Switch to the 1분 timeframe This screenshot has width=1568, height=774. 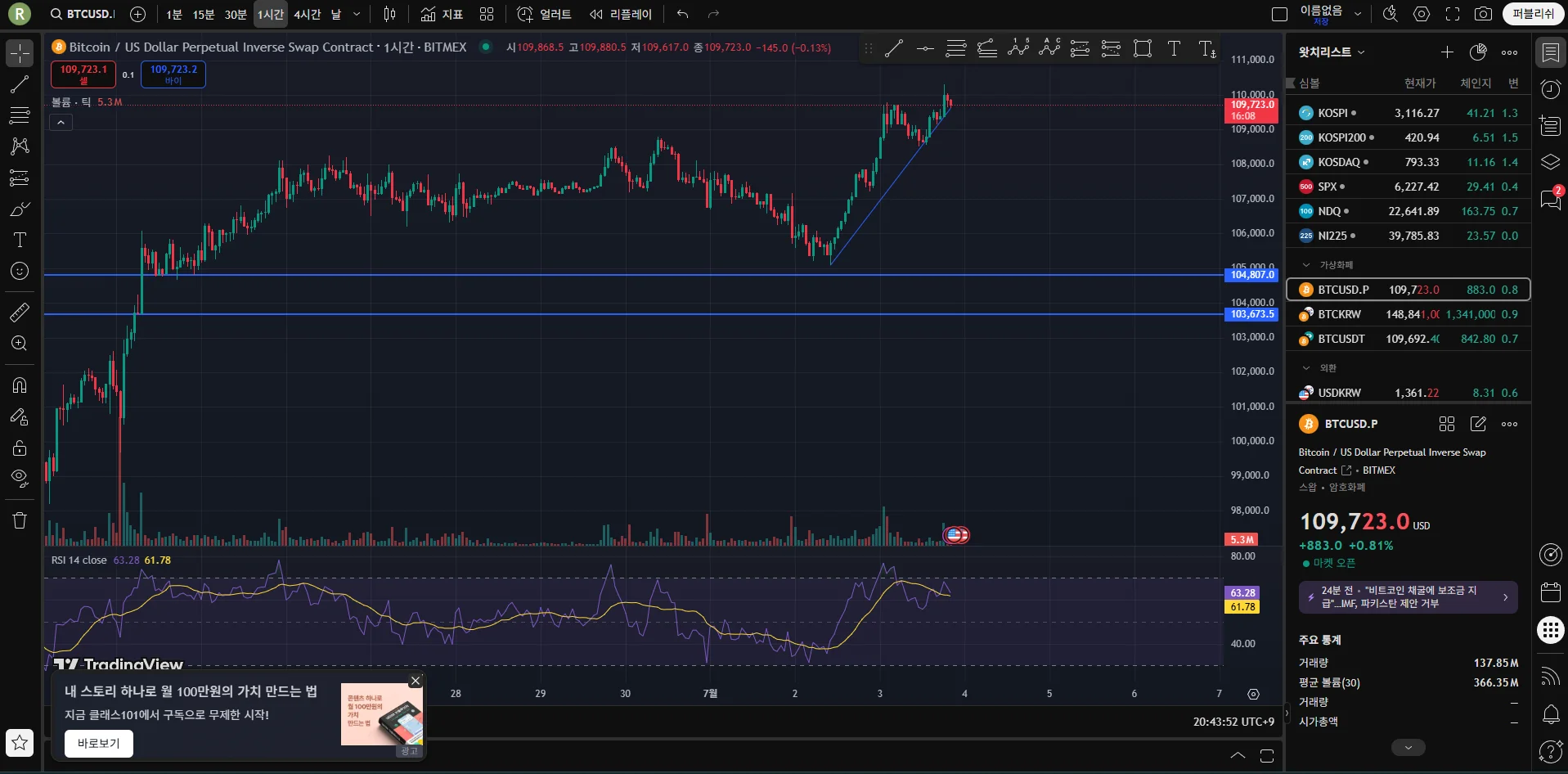174,14
